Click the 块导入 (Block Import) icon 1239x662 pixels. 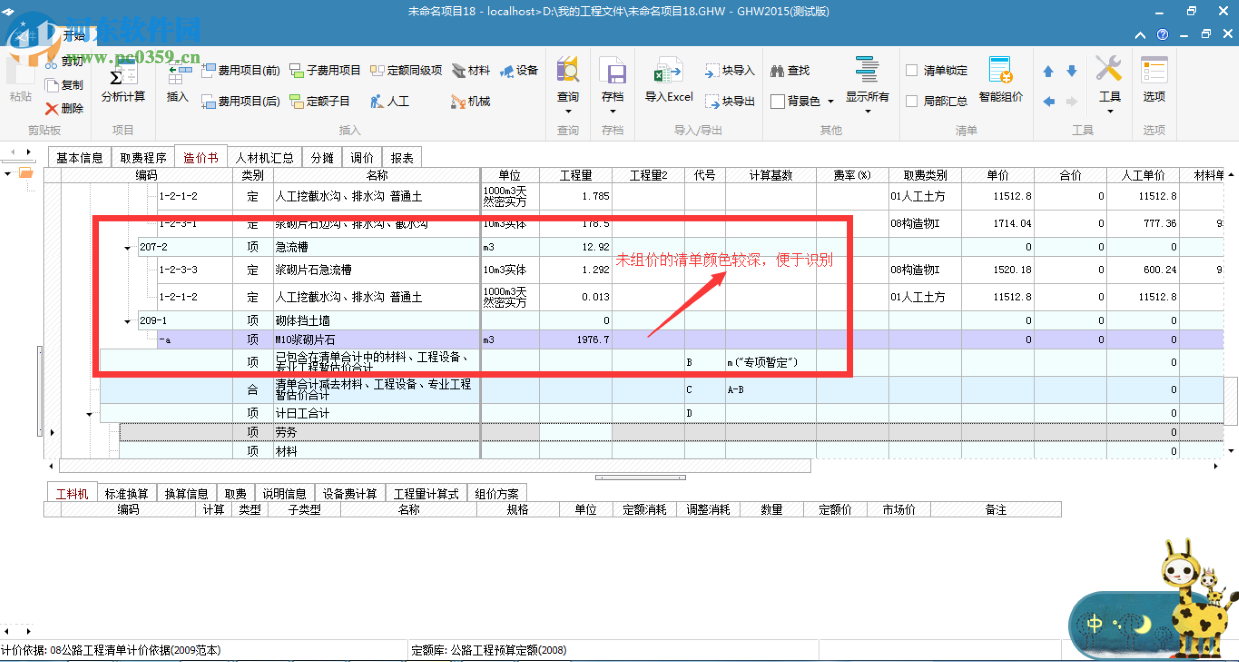pos(729,71)
